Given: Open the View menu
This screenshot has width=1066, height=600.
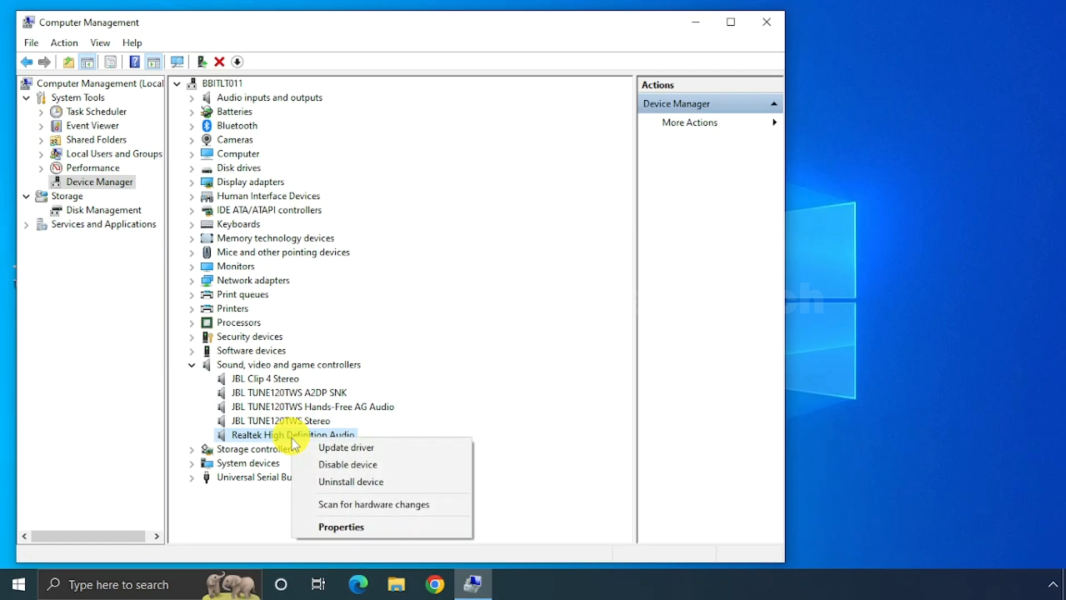Looking at the screenshot, I should pyautogui.click(x=100, y=43).
